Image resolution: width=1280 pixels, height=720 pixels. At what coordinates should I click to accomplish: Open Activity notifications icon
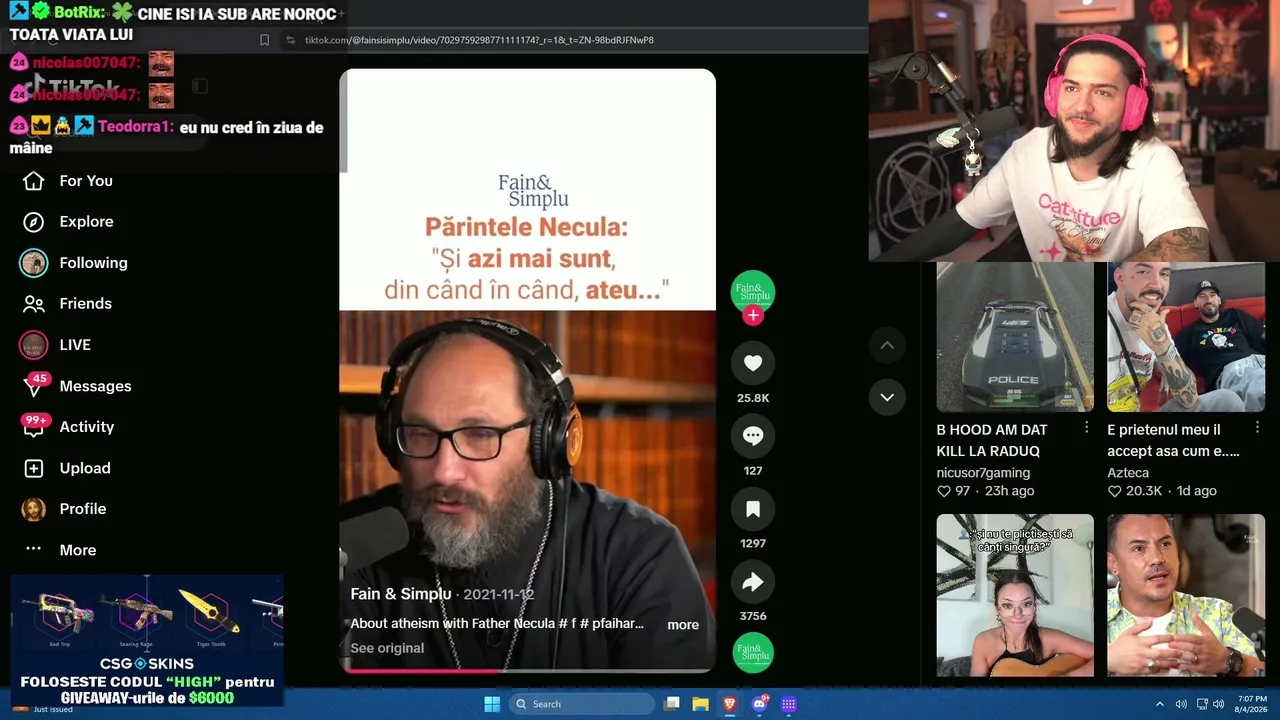click(34, 427)
